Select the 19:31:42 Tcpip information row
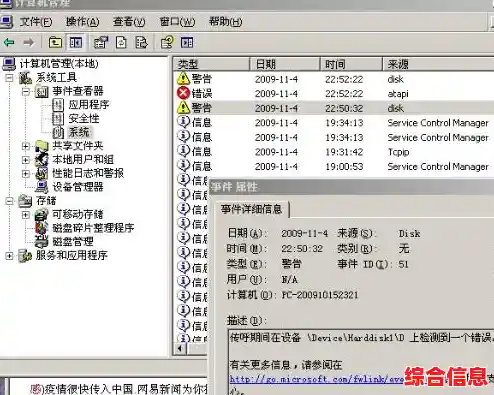 click(x=334, y=151)
